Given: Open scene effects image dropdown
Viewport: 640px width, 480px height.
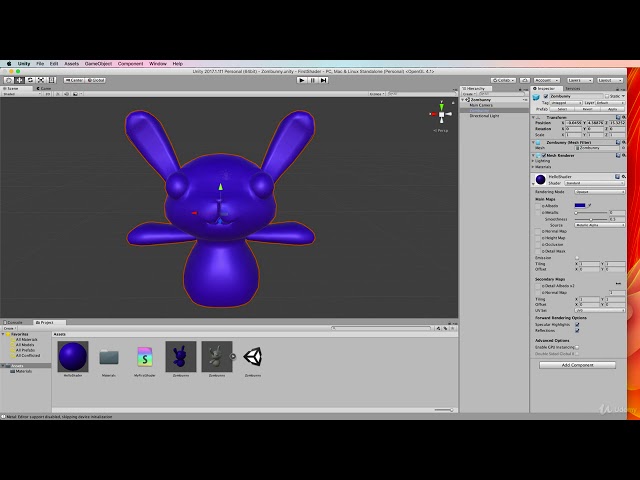Looking at the screenshot, I should coord(77,94).
